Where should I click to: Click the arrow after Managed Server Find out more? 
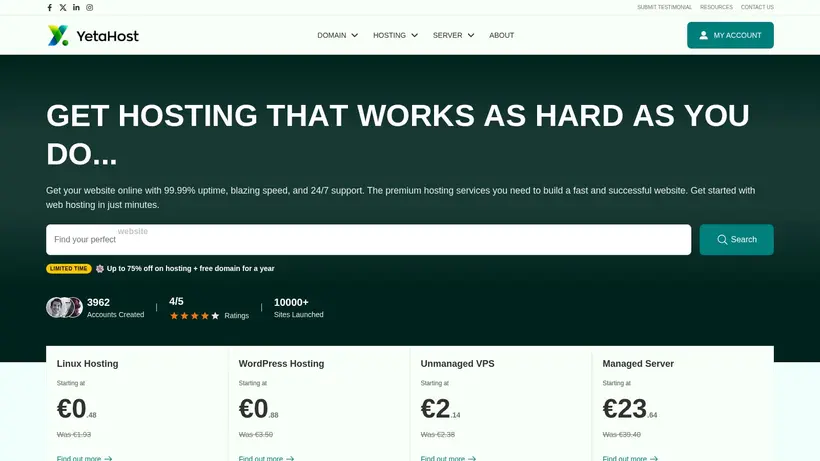pos(654,458)
